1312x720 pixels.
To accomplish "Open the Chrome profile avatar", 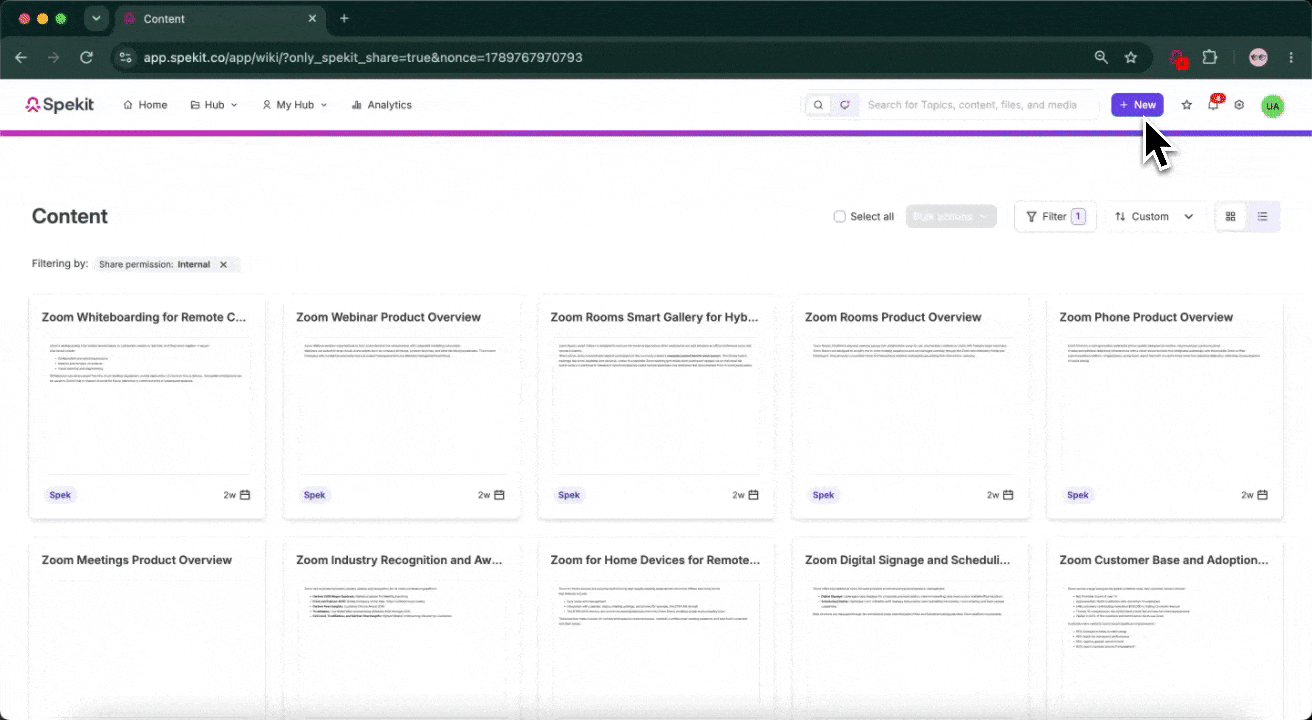I will pyautogui.click(x=1258, y=57).
